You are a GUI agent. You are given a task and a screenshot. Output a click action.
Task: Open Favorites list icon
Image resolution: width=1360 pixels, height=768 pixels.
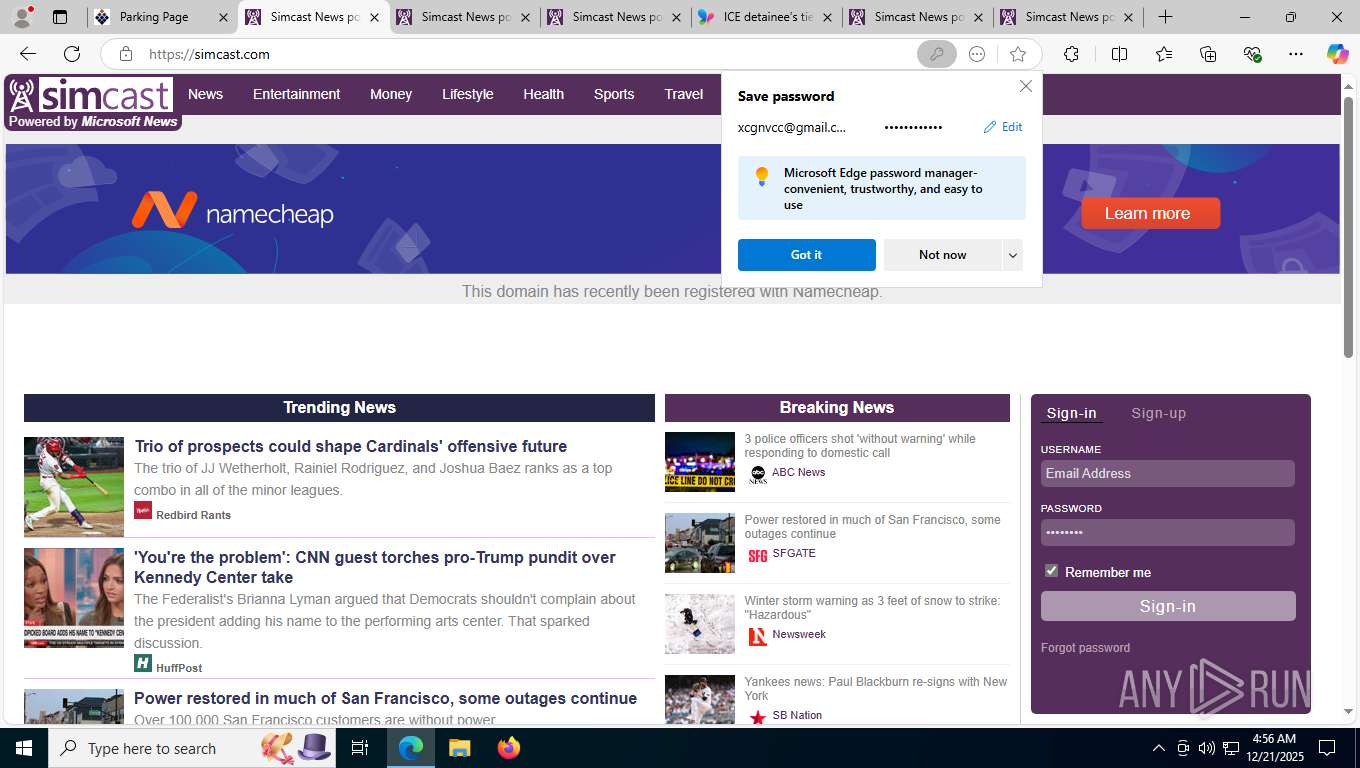pyautogui.click(x=1164, y=54)
